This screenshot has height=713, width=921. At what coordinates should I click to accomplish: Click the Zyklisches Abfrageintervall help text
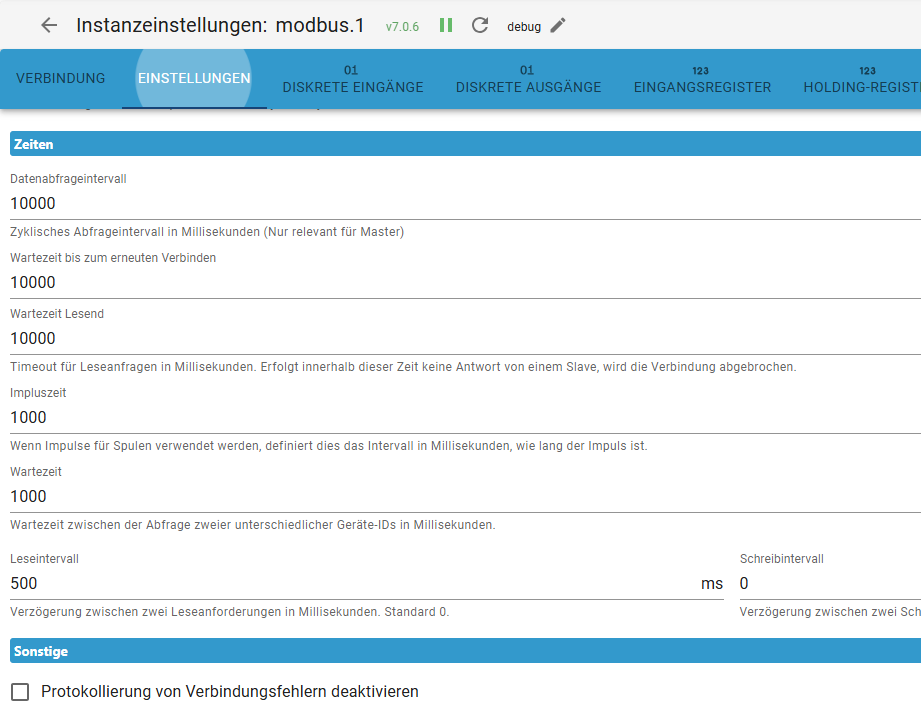pos(207,232)
